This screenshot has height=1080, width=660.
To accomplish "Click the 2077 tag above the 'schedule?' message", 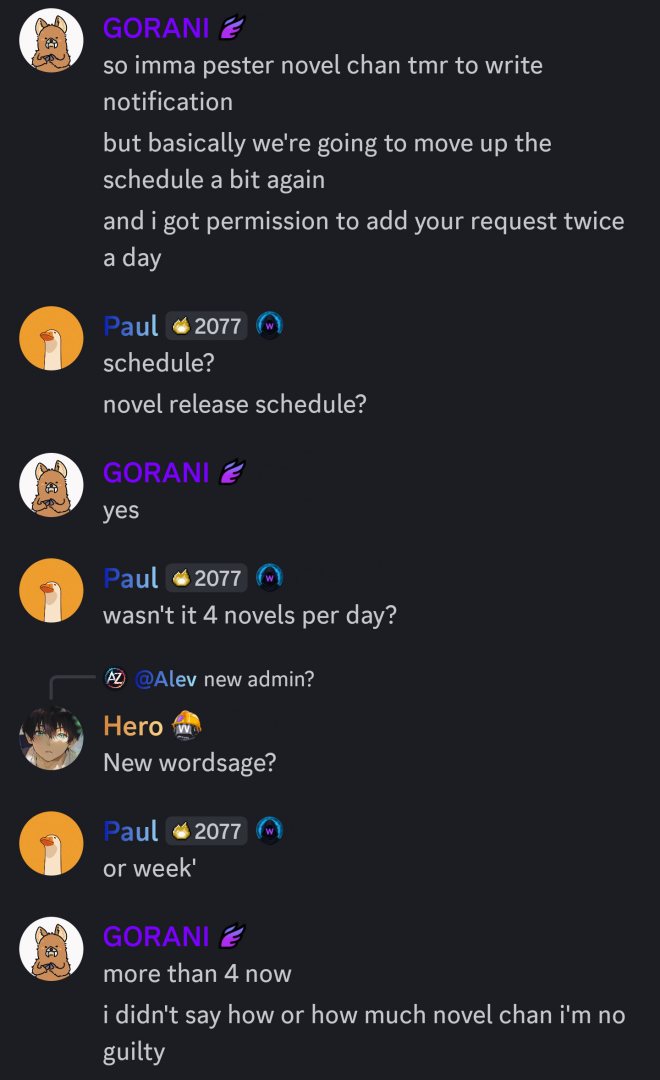I will click(207, 326).
